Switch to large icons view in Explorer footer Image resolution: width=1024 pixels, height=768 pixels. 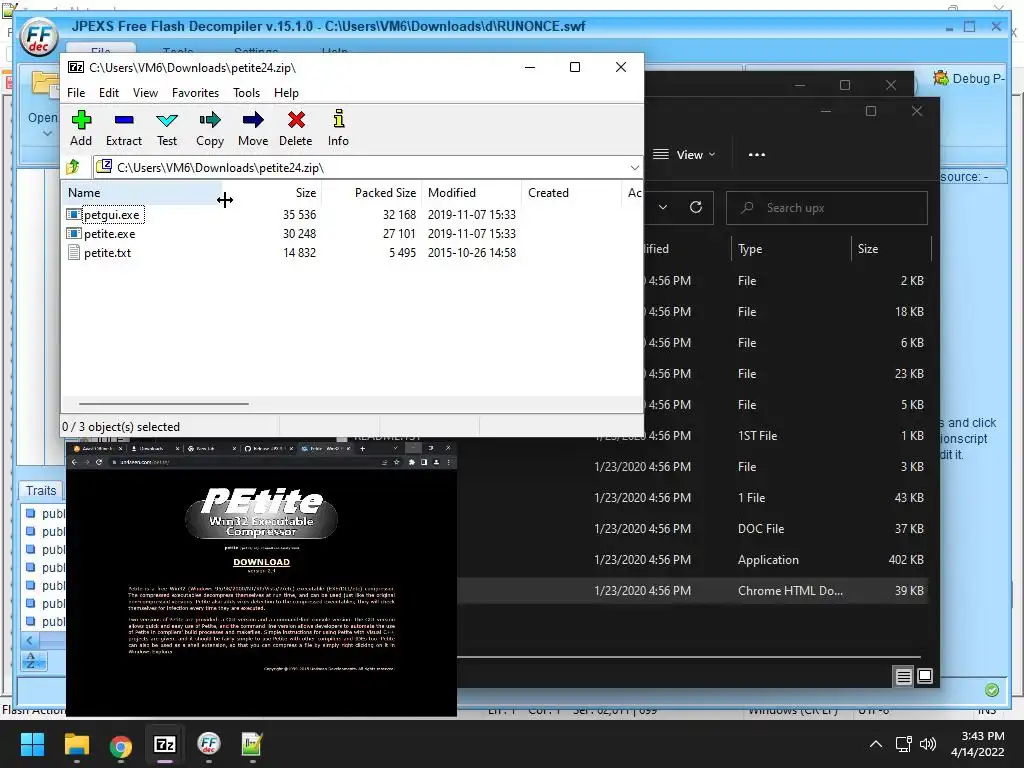[x=925, y=677]
